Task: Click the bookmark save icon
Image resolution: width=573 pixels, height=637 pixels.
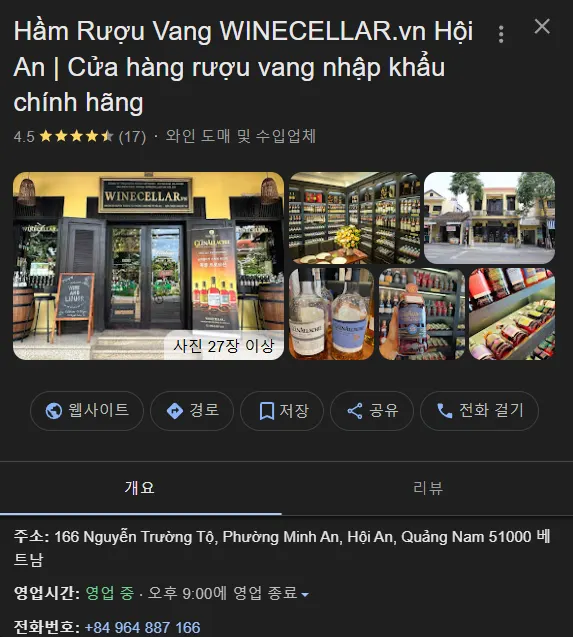Action: (x=267, y=411)
